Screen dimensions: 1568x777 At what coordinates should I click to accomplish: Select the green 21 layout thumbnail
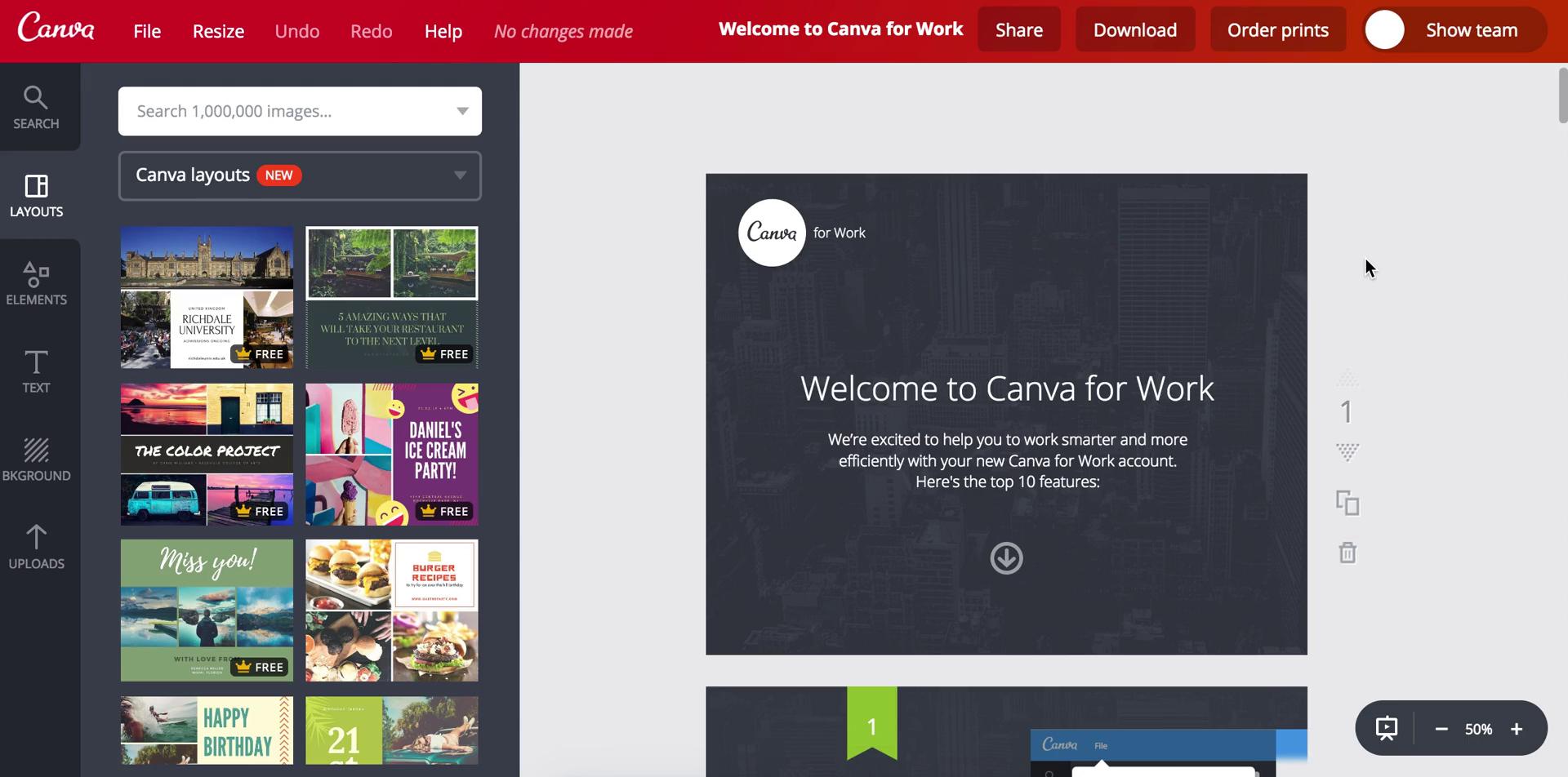(x=392, y=730)
